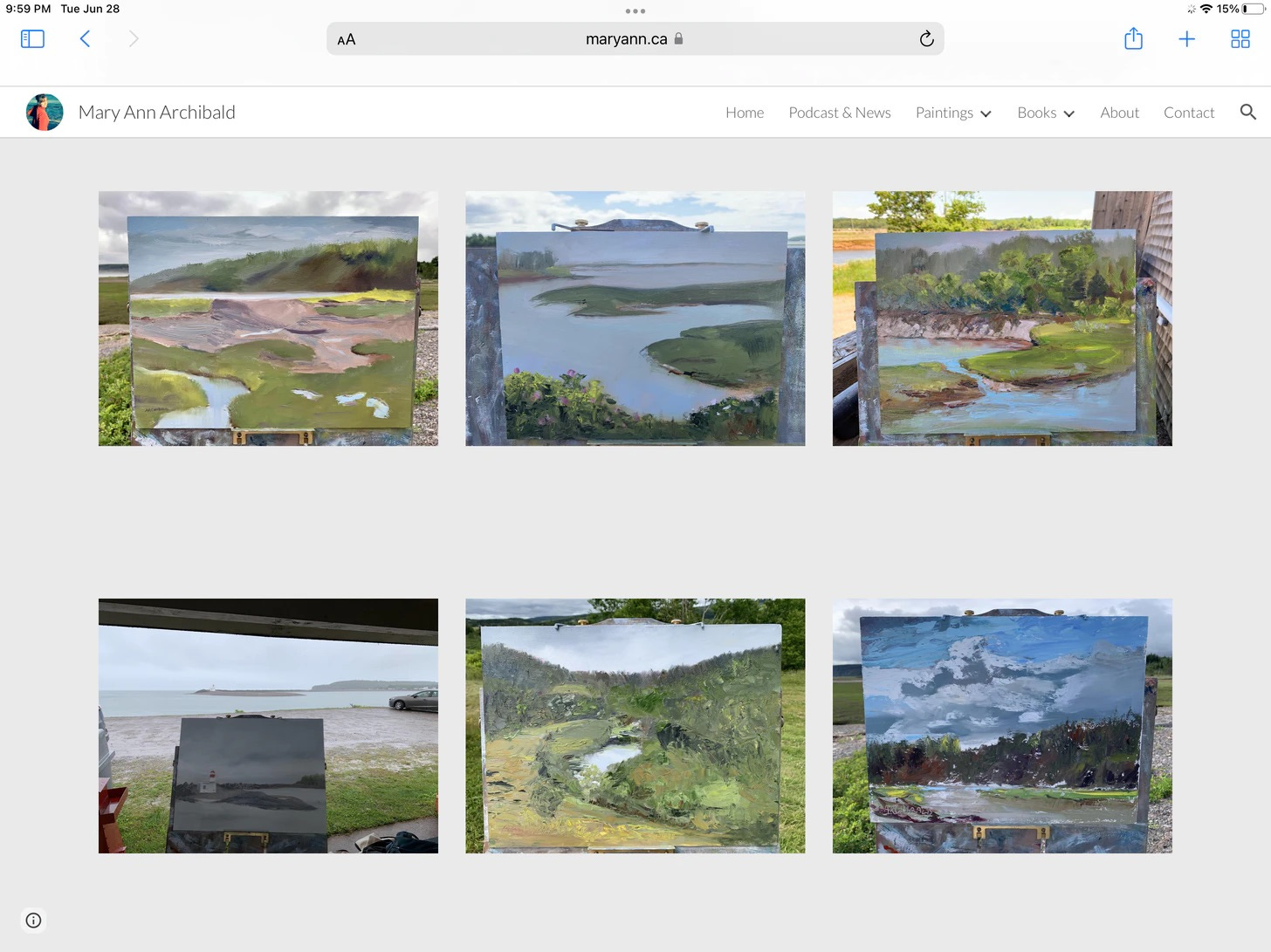The width and height of the screenshot is (1271, 952).
Task: Open the AA reader view options
Action: point(347,39)
